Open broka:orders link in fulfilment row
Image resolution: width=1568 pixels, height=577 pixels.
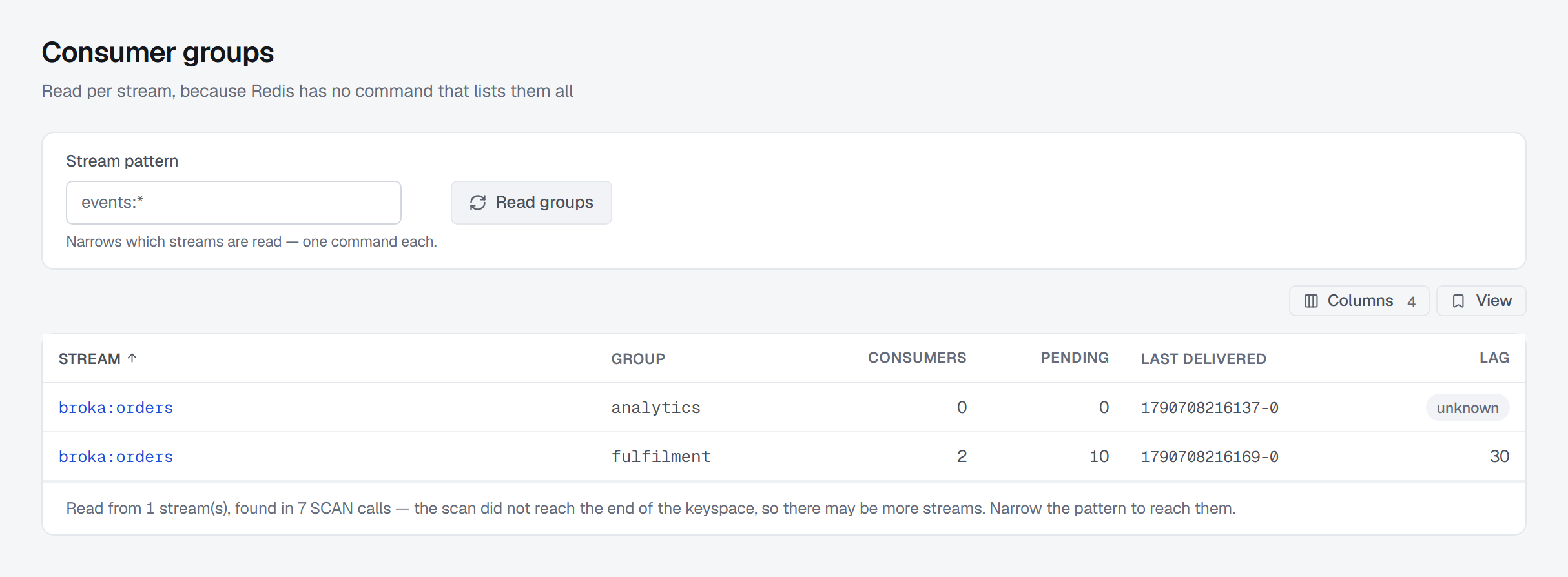(116, 457)
